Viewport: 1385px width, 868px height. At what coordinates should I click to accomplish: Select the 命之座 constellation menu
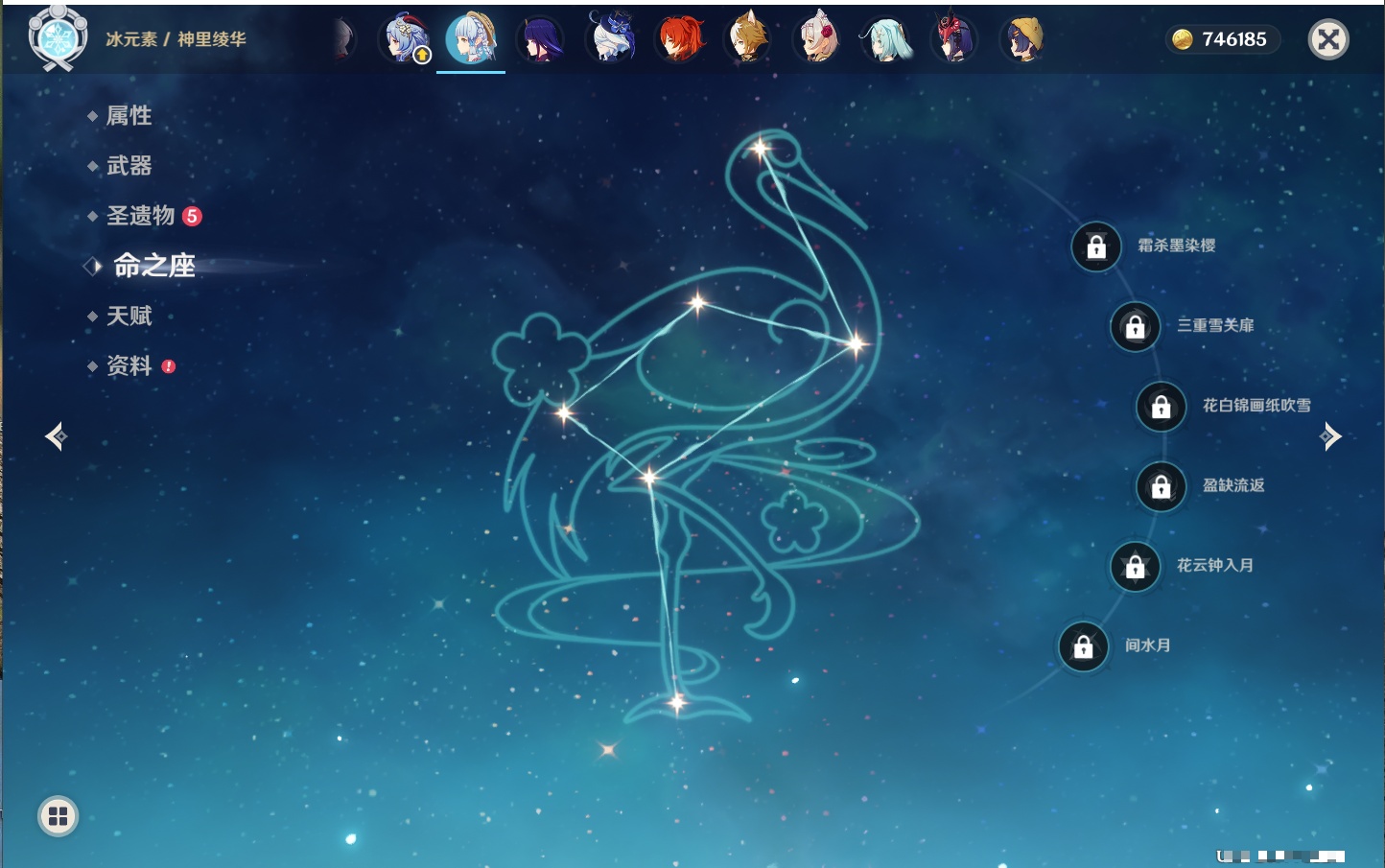(x=153, y=266)
